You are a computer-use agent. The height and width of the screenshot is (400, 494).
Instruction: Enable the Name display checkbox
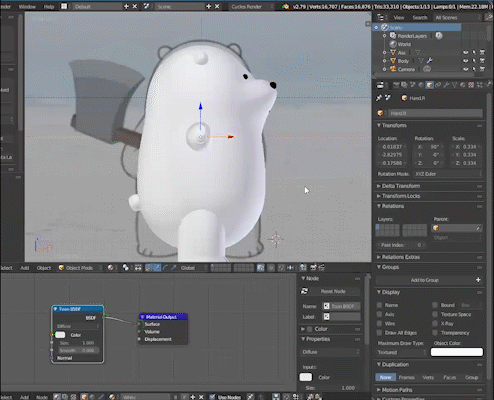point(379,305)
